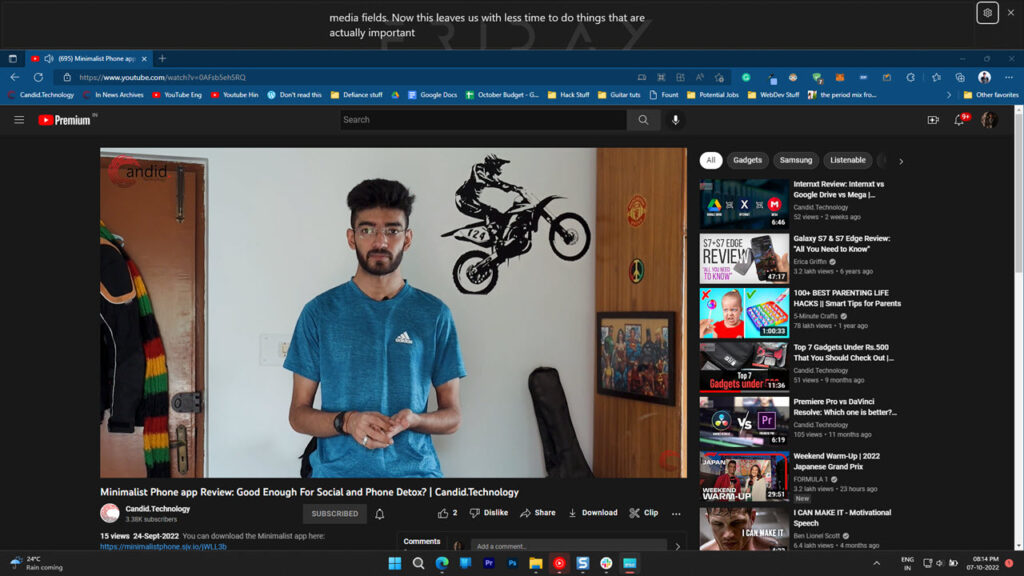This screenshot has width=1024, height=576.
Task: Open the YouTube account avatar menu
Action: click(989, 120)
